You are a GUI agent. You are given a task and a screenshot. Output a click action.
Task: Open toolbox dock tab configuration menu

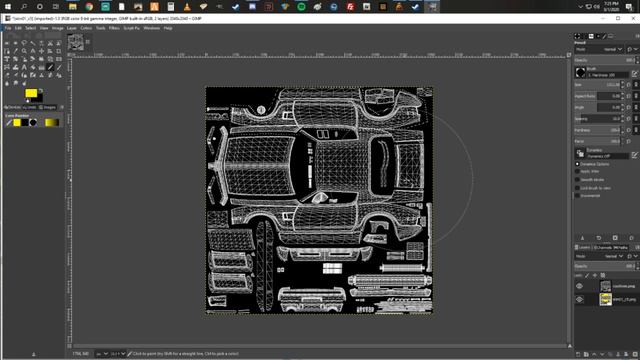pos(62,107)
